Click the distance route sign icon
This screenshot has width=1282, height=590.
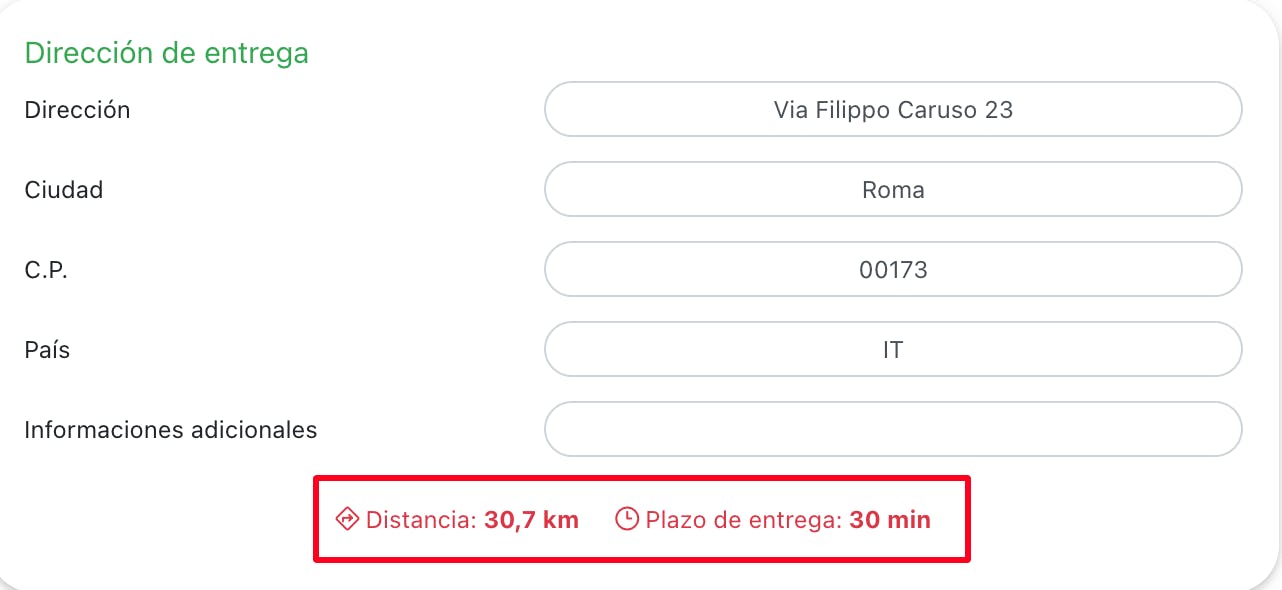coord(347,520)
